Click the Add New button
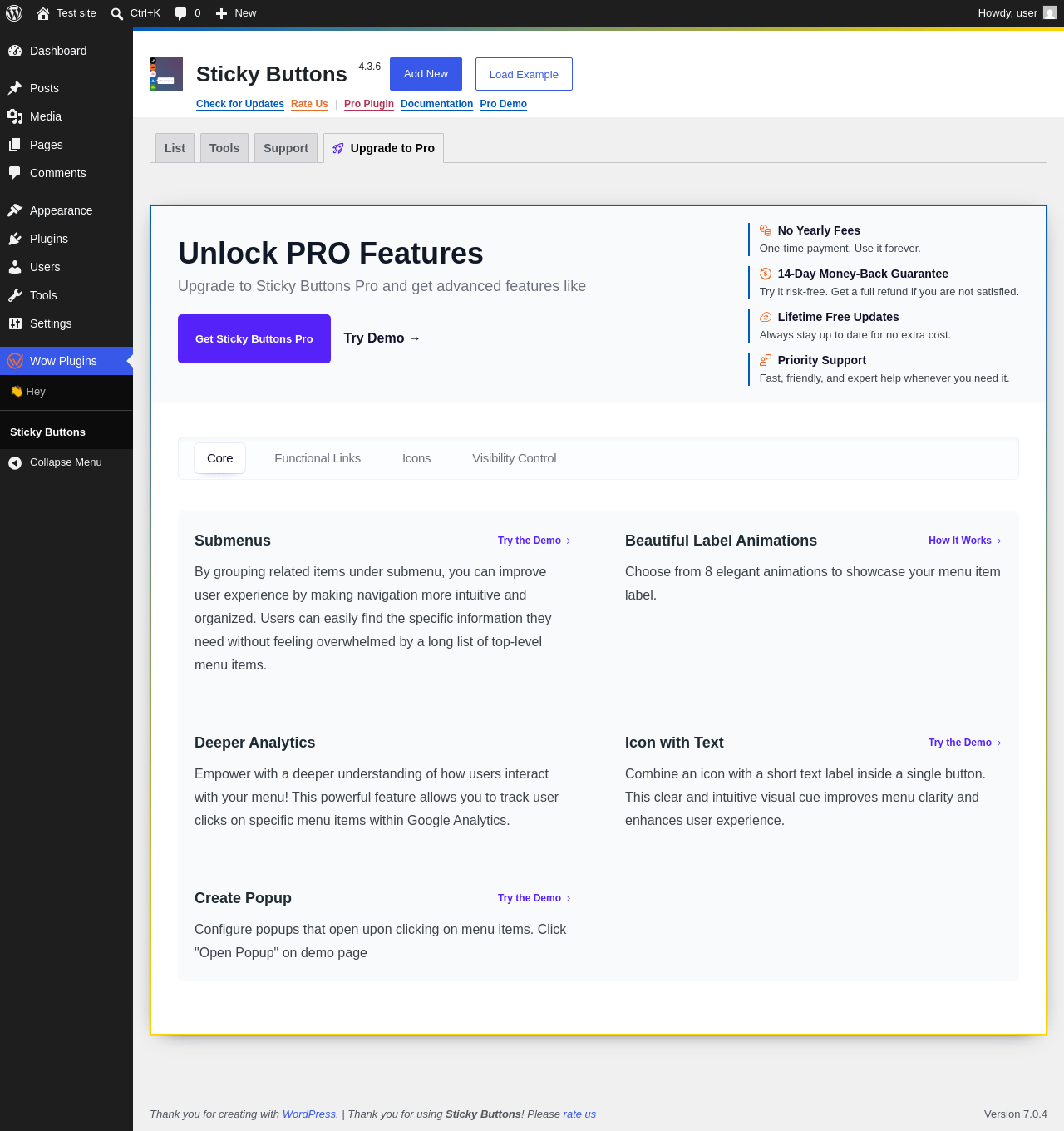Image resolution: width=1064 pixels, height=1131 pixels. pyautogui.click(x=426, y=74)
